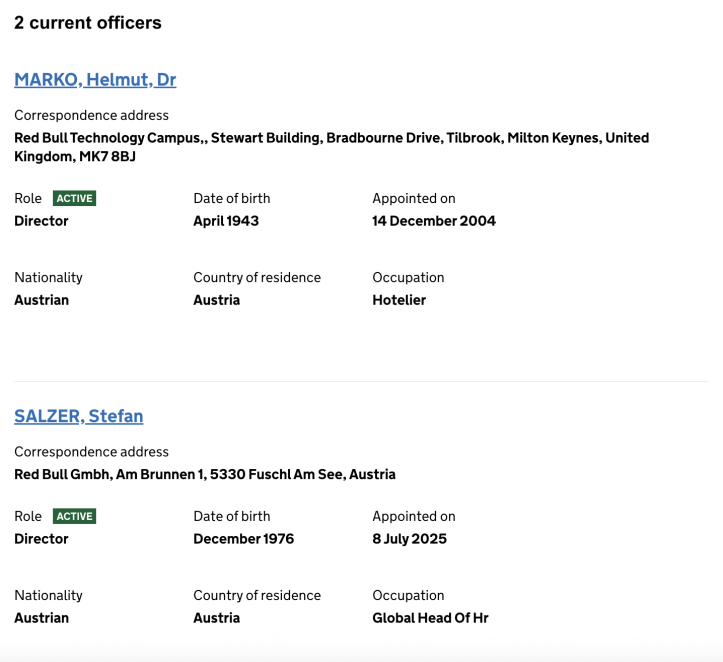Screen dimensions: 723x662
Task: Click the Hotelier occupation value
Action: [399, 300]
